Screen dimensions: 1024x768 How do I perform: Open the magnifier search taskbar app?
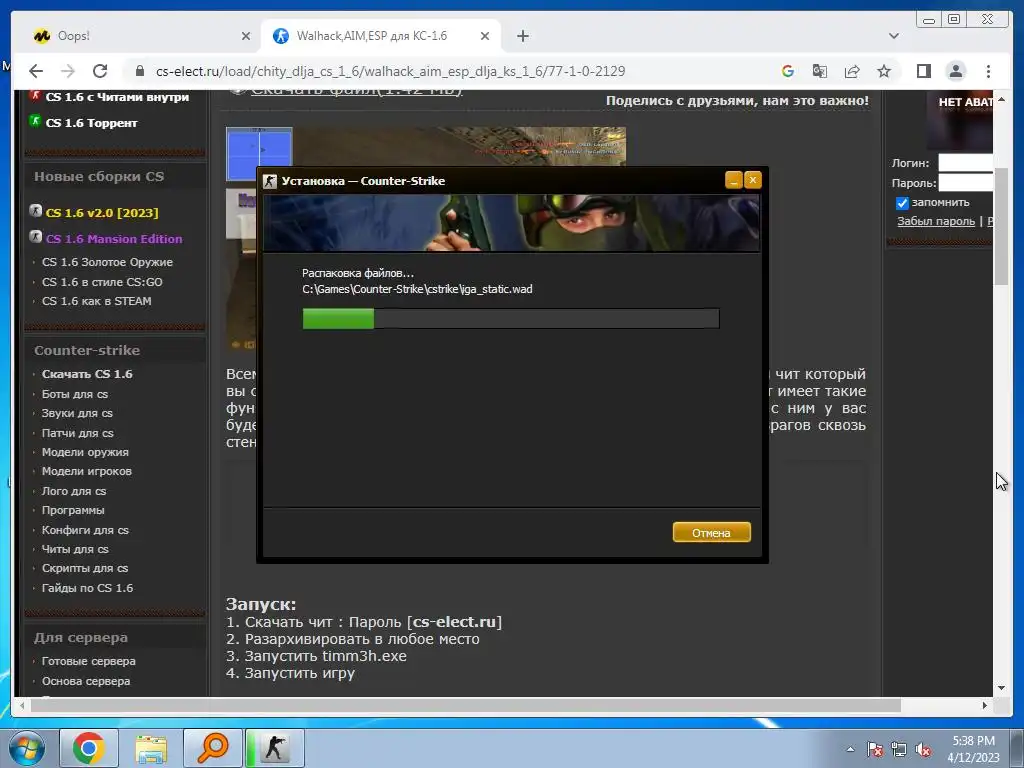(213, 748)
